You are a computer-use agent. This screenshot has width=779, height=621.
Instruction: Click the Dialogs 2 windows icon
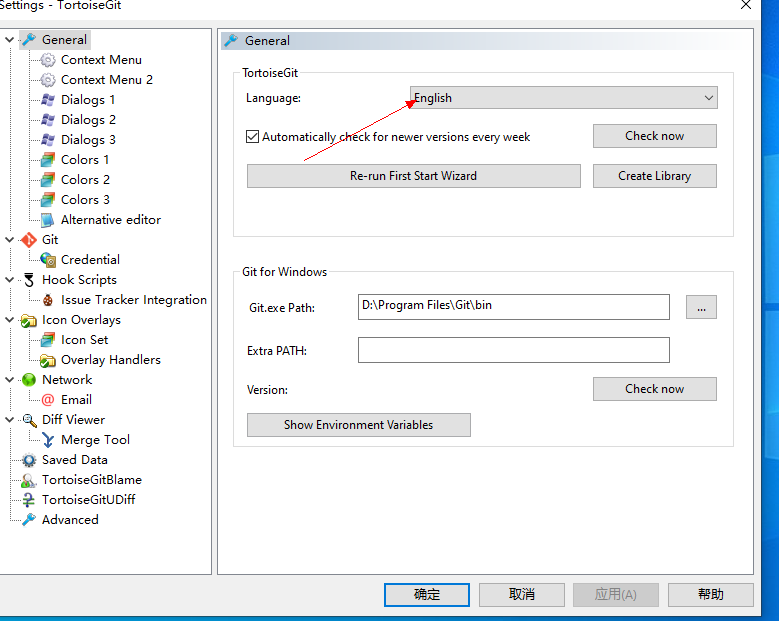click(x=48, y=120)
